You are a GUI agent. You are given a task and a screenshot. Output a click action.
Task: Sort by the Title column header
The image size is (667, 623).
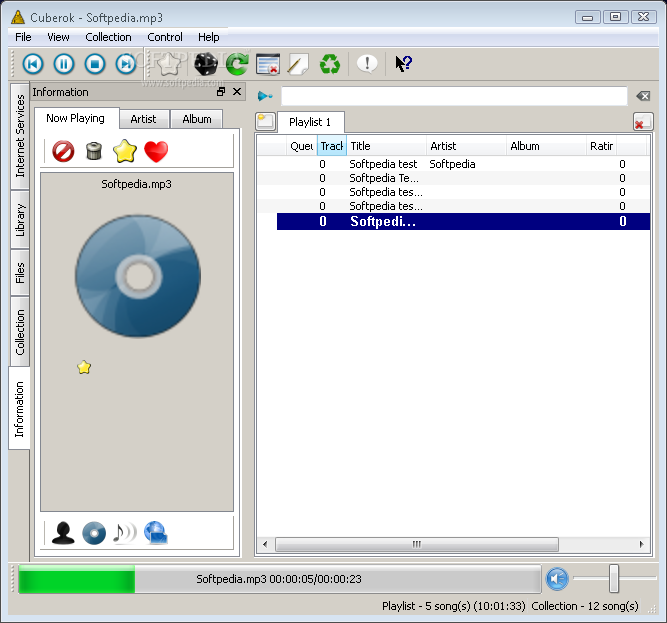[x=386, y=146]
